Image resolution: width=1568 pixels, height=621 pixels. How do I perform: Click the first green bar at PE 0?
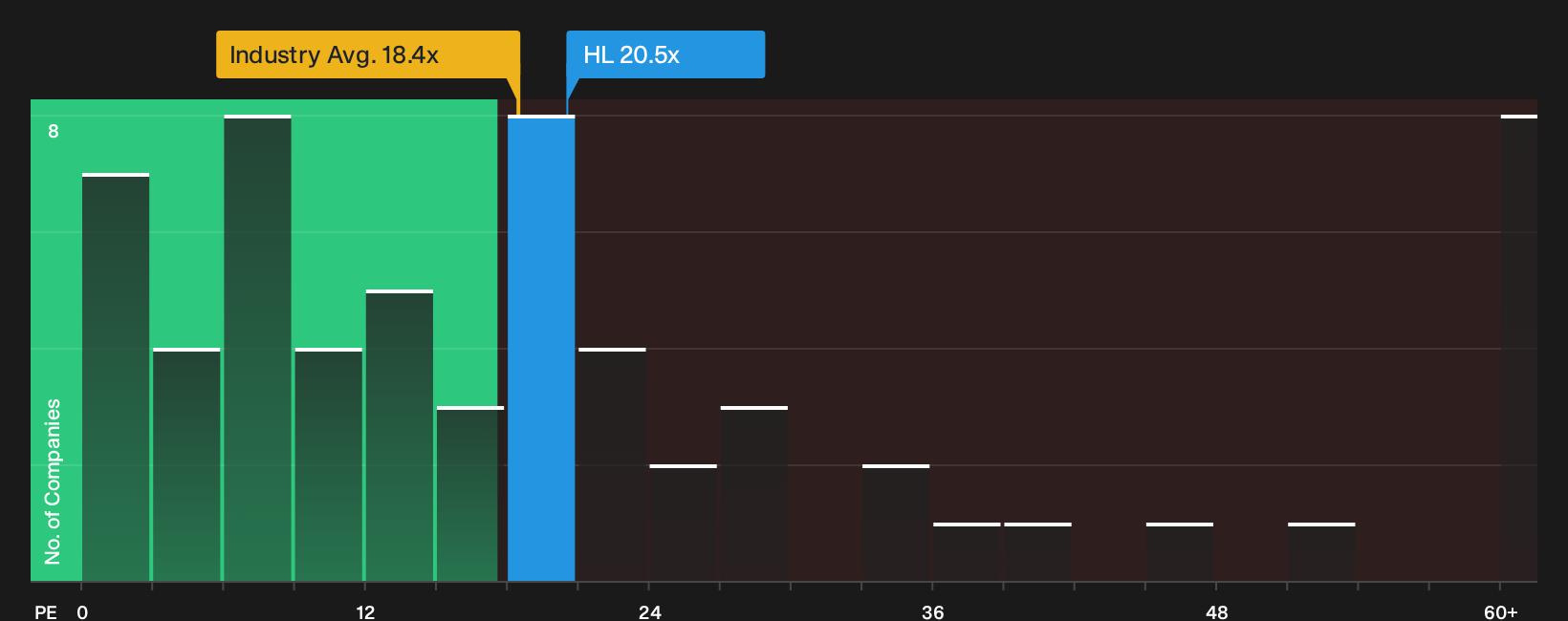[116, 377]
